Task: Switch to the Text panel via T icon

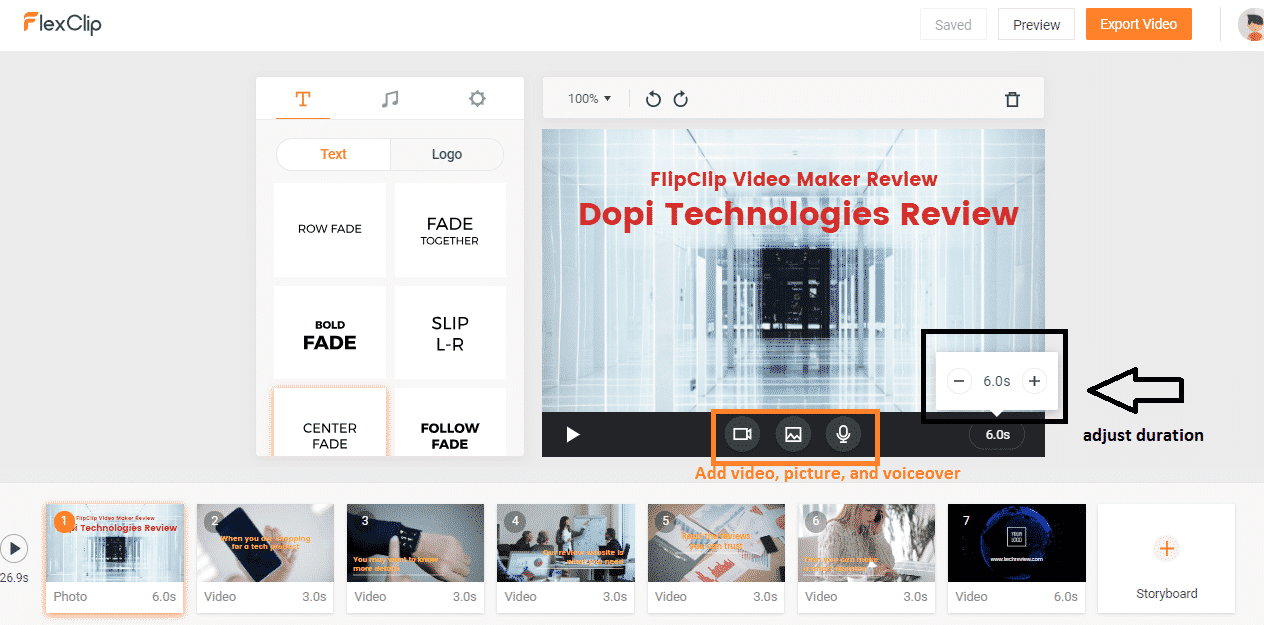Action: (303, 98)
